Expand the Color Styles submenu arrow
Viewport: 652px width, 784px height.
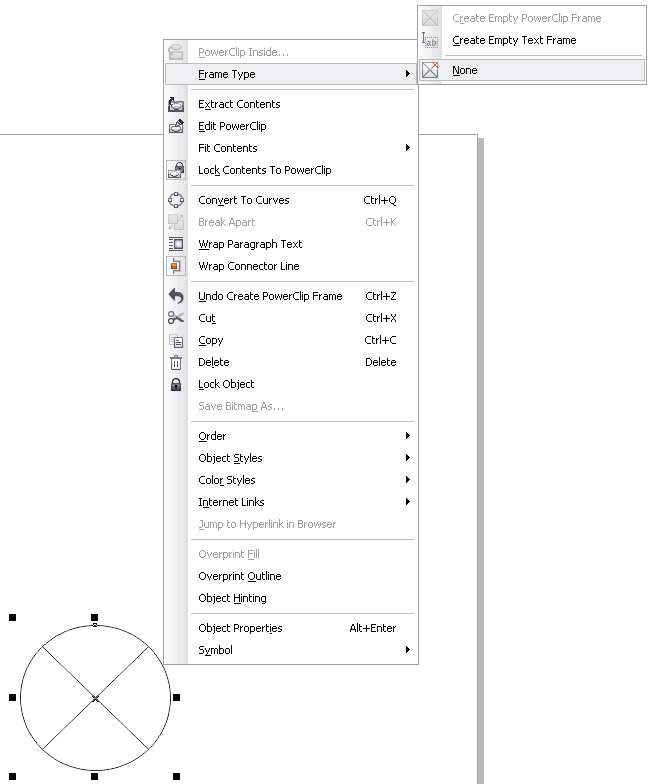408,480
